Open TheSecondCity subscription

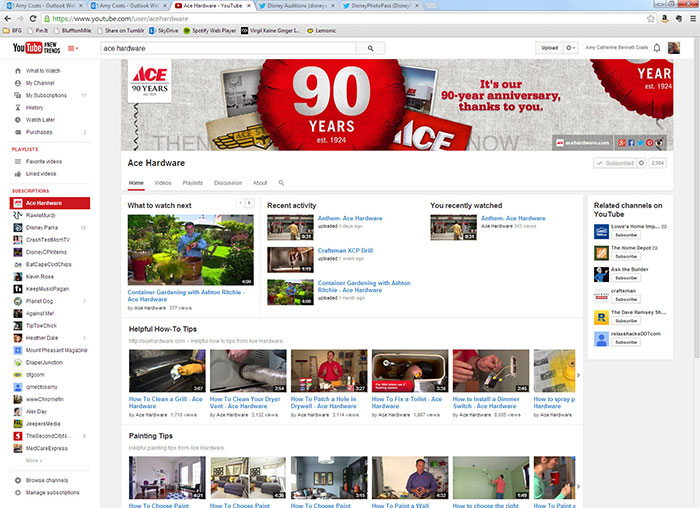(48, 436)
